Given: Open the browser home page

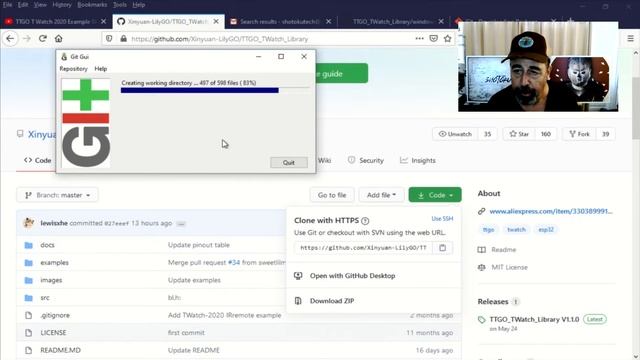Looking at the screenshot, I should (x=59, y=39).
